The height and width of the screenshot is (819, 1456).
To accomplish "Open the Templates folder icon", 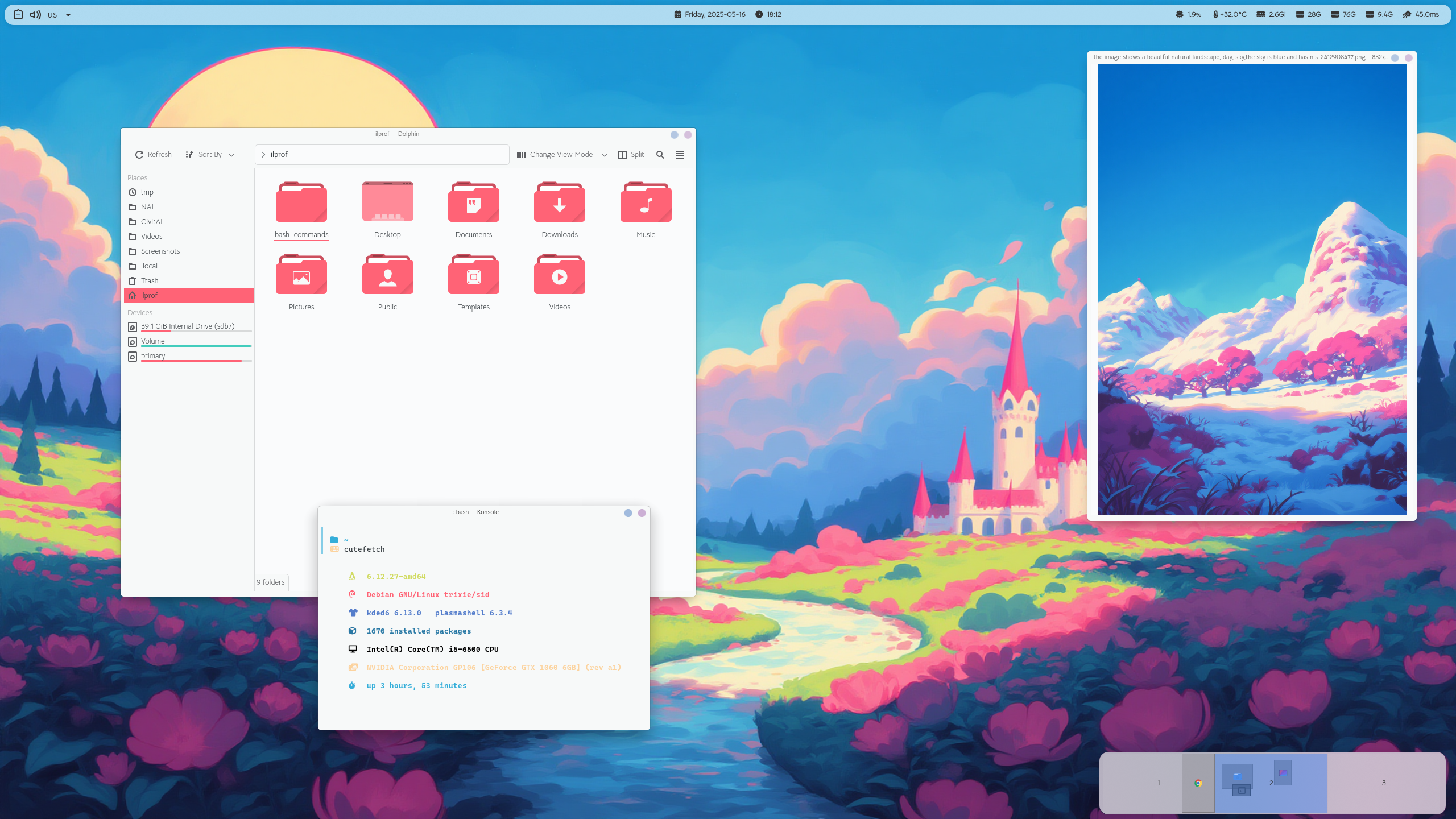I will 473,275.
